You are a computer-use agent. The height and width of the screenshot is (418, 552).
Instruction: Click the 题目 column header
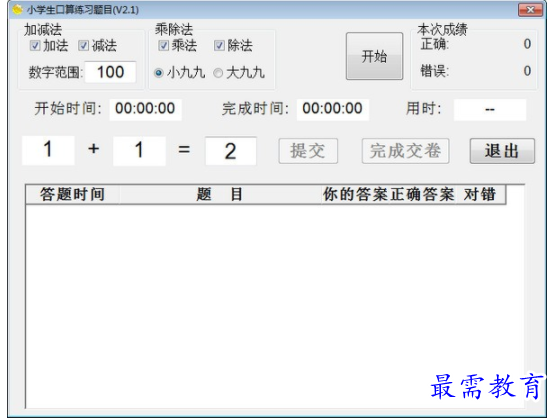(x=220, y=194)
